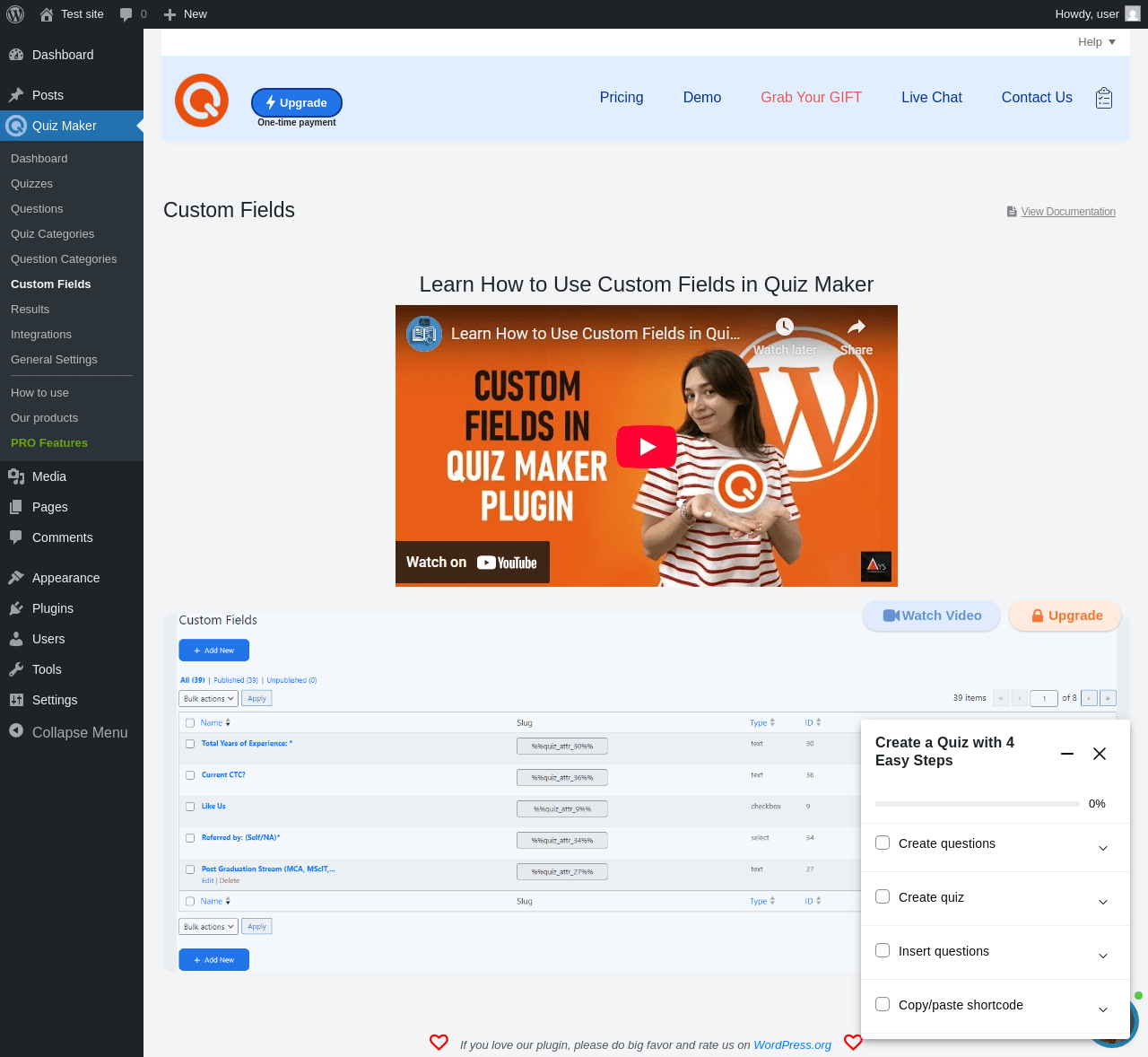Open Settings from the sidebar
Screen dimensions: 1148x1057
(72, 700)
